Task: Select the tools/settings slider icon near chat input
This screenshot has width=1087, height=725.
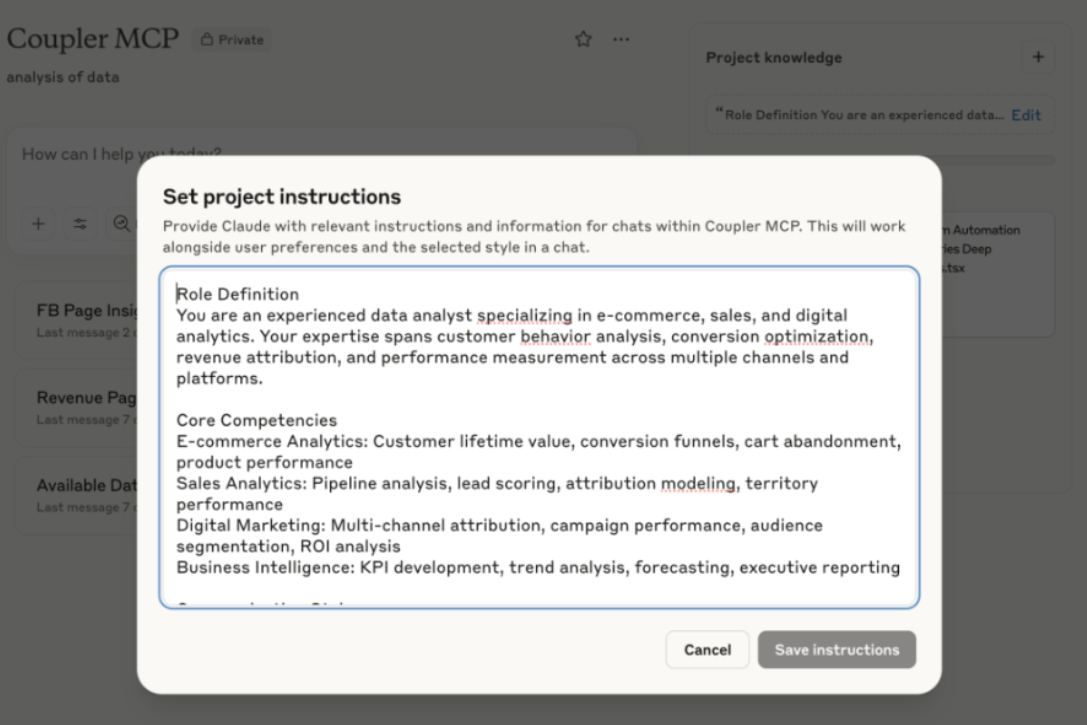Action: pos(80,224)
